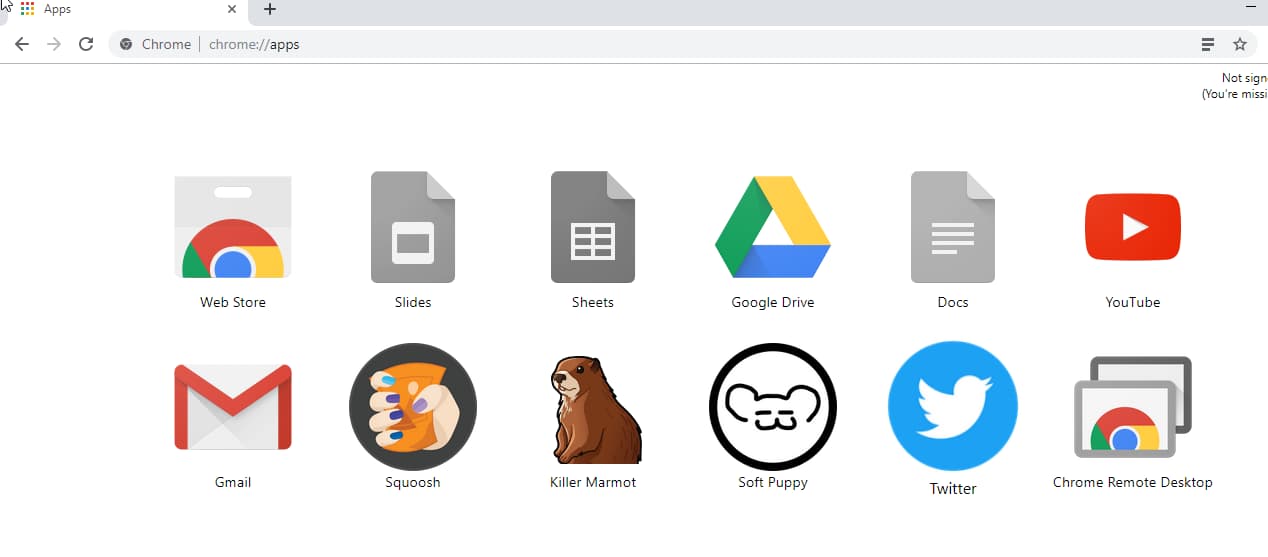Viewport: 1268px width, 557px height.
Task: Reload the current page
Action: pyautogui.click(x=86, y=44)
